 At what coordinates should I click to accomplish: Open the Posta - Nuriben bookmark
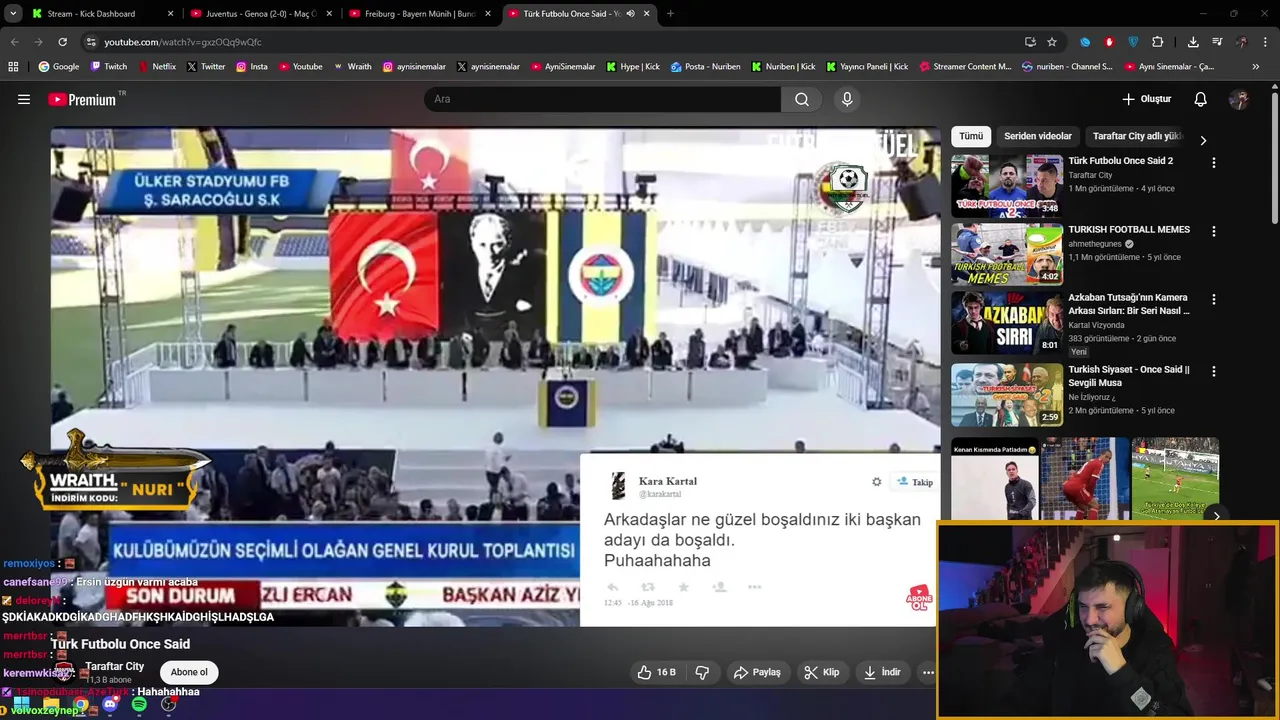(705, 67)
